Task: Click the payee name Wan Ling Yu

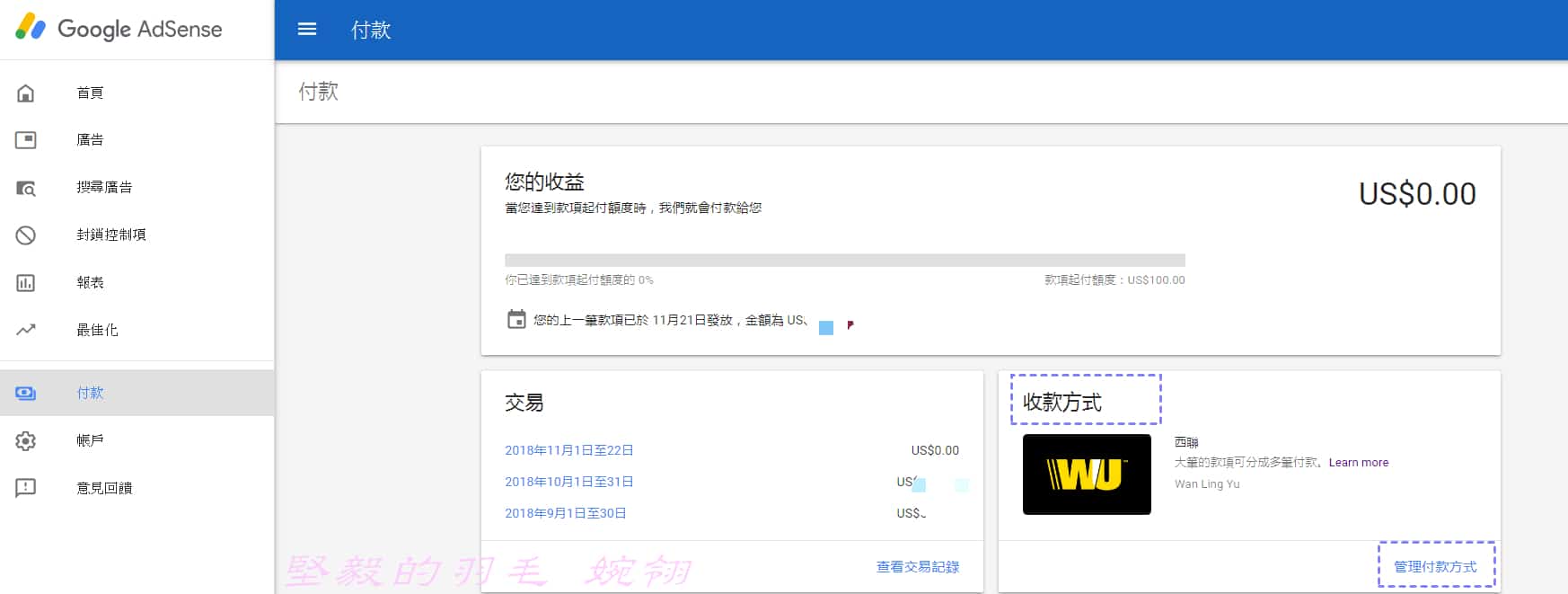Action: click(1207, 484)
